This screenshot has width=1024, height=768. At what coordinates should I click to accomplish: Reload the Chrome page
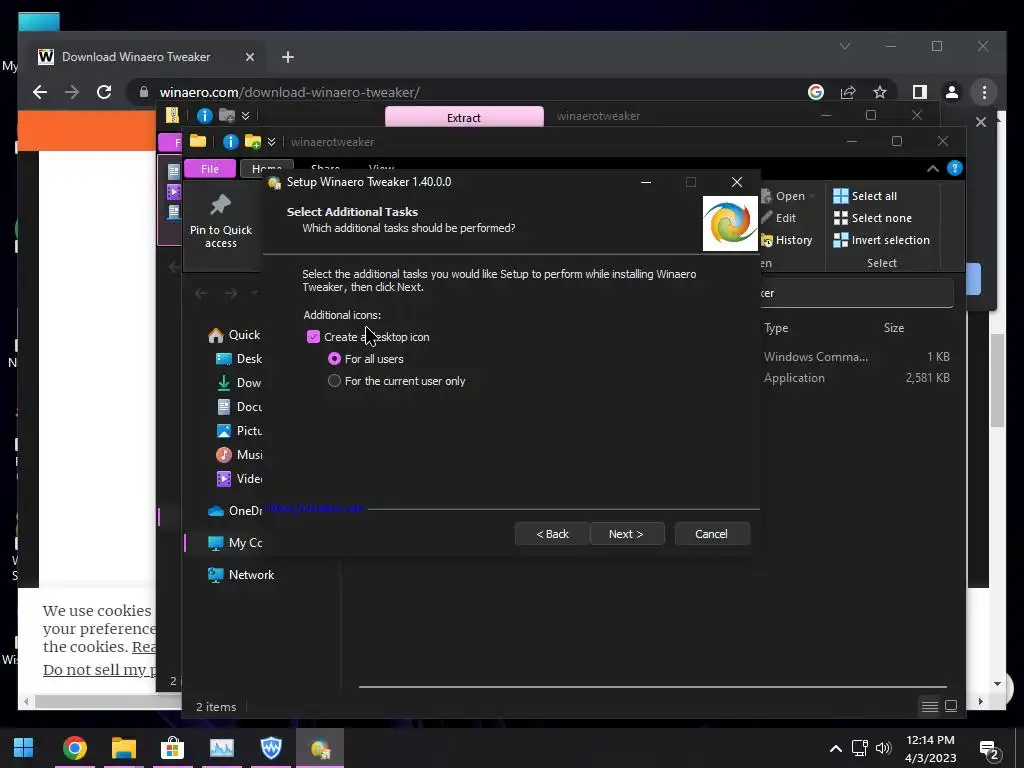click(104, 92)
